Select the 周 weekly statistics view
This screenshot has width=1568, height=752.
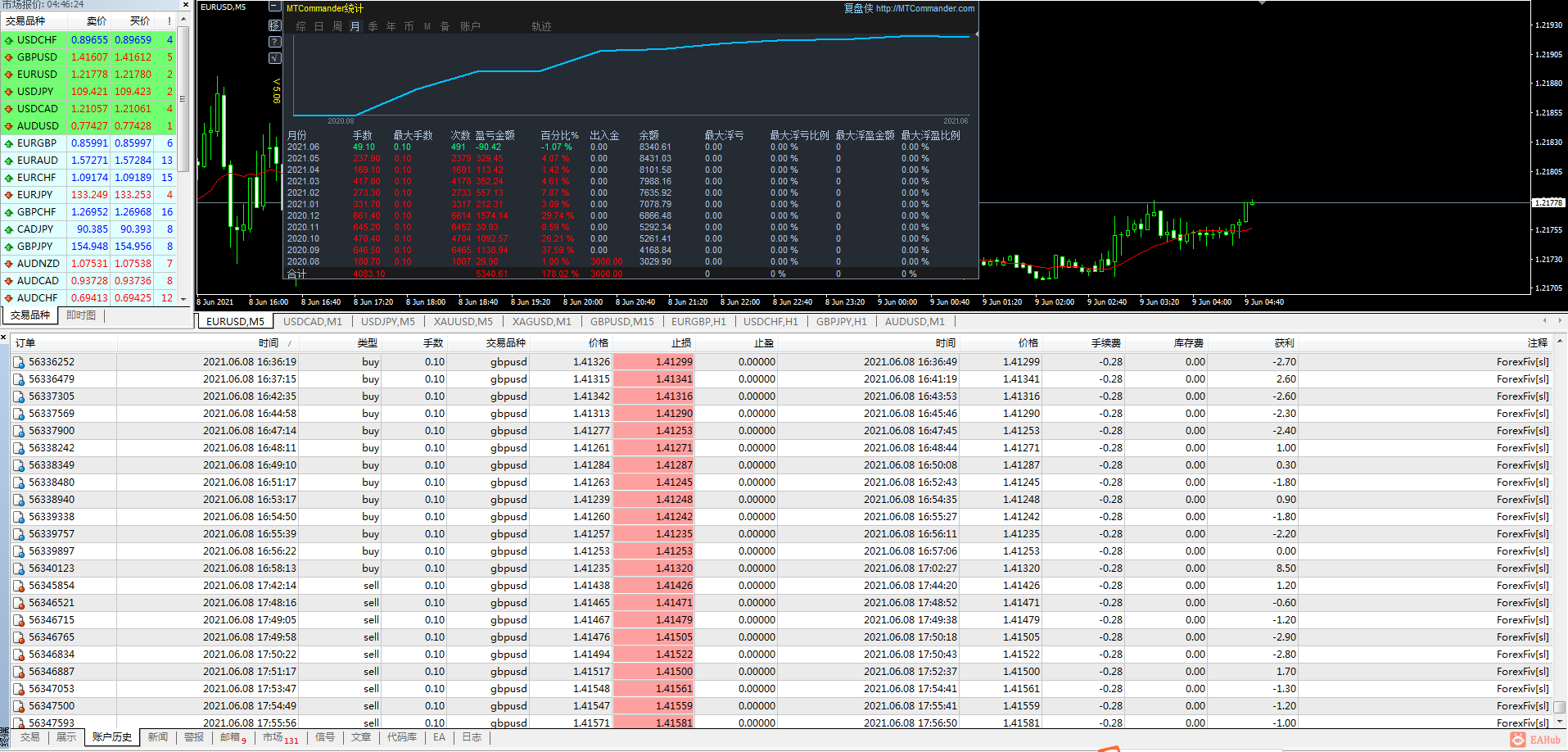337,26
